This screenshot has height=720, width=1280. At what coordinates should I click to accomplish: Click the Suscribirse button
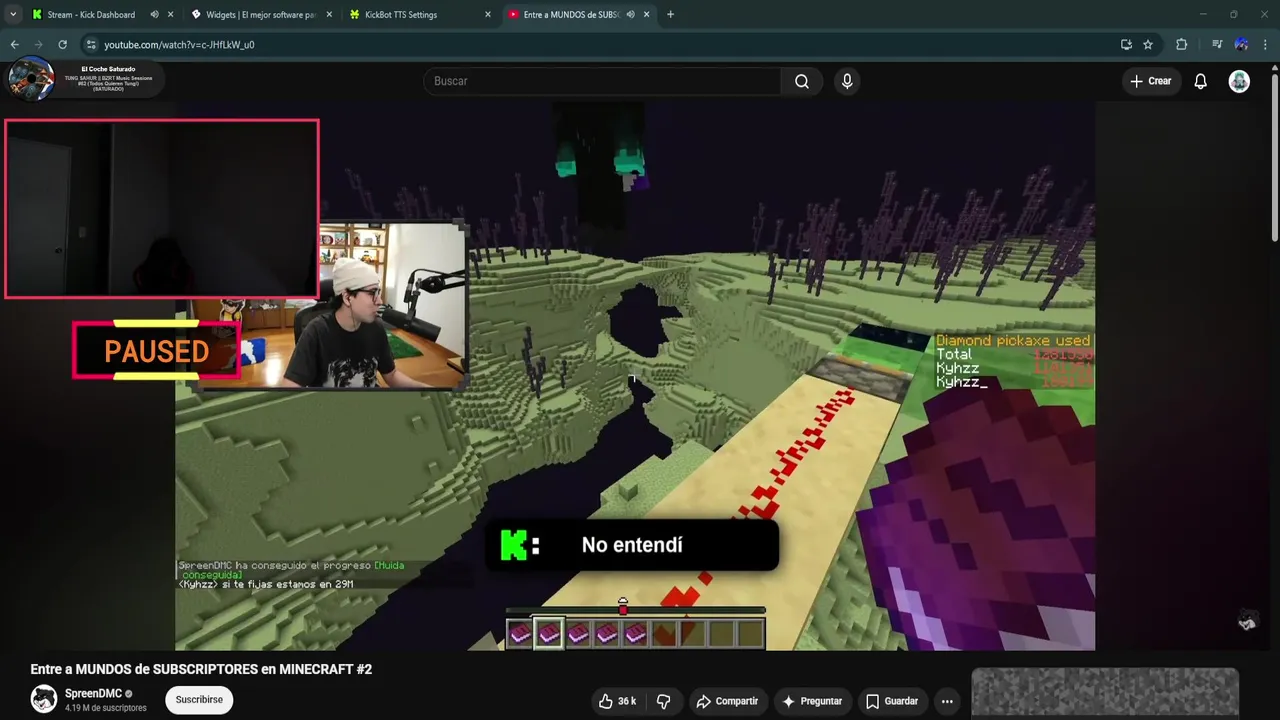pyautogui.click(x=199, y=700)
